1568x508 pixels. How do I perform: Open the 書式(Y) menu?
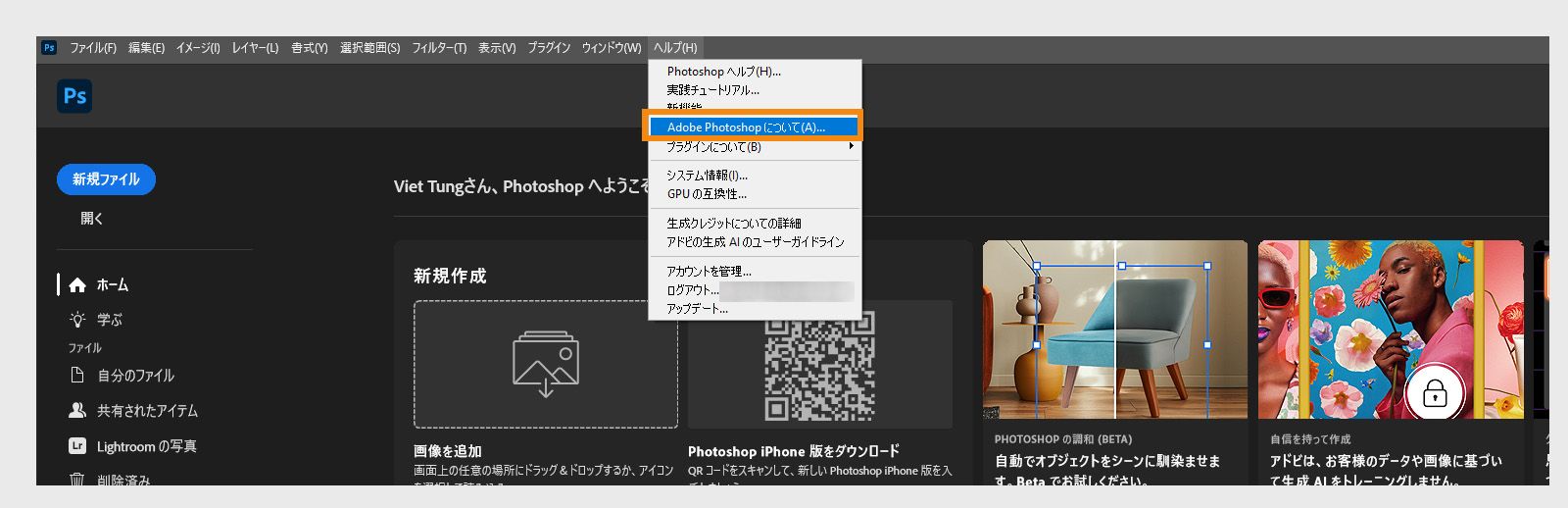point(309,47)
